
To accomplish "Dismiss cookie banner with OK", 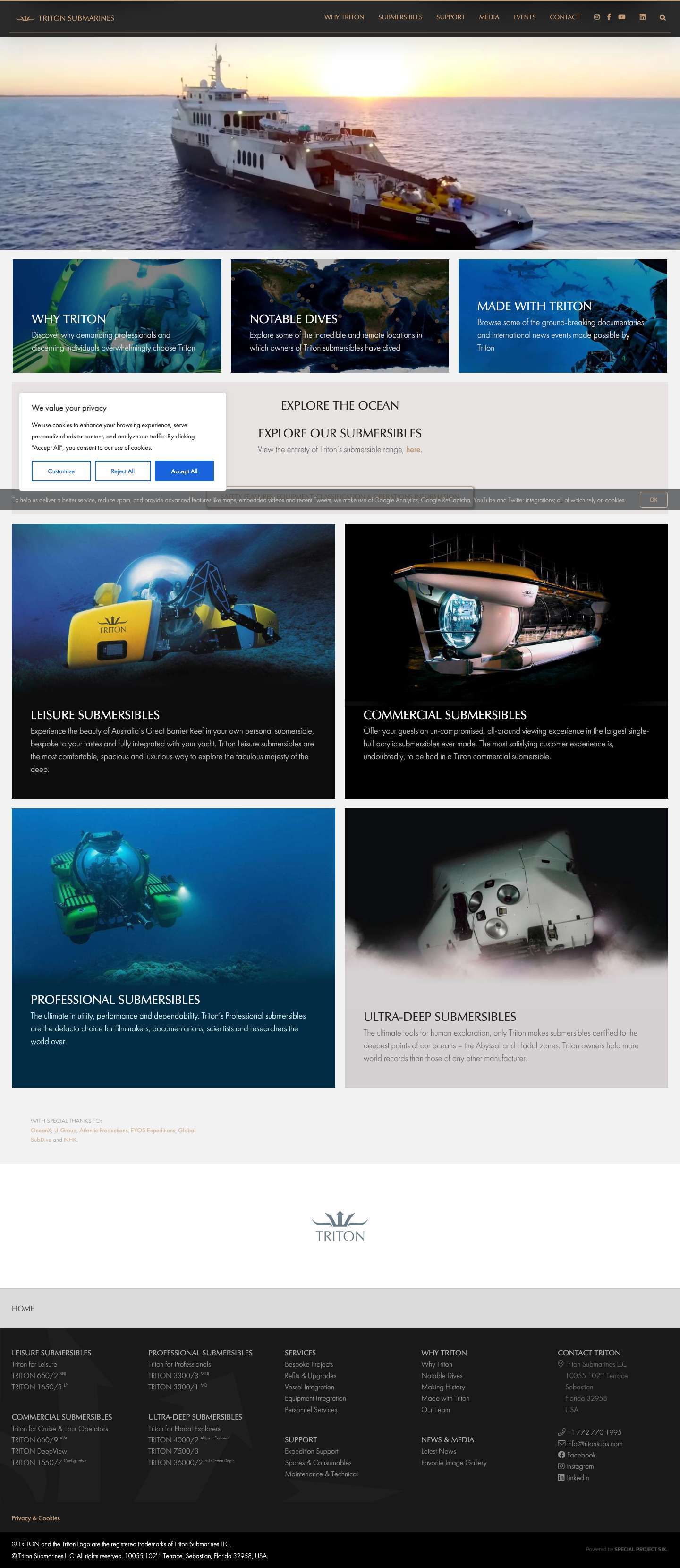I will point(653,500).
